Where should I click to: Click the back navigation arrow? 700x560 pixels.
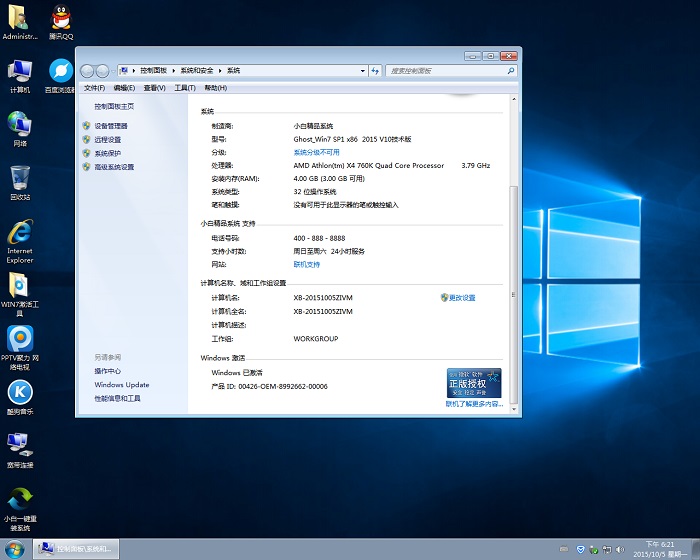coord(87,71)
